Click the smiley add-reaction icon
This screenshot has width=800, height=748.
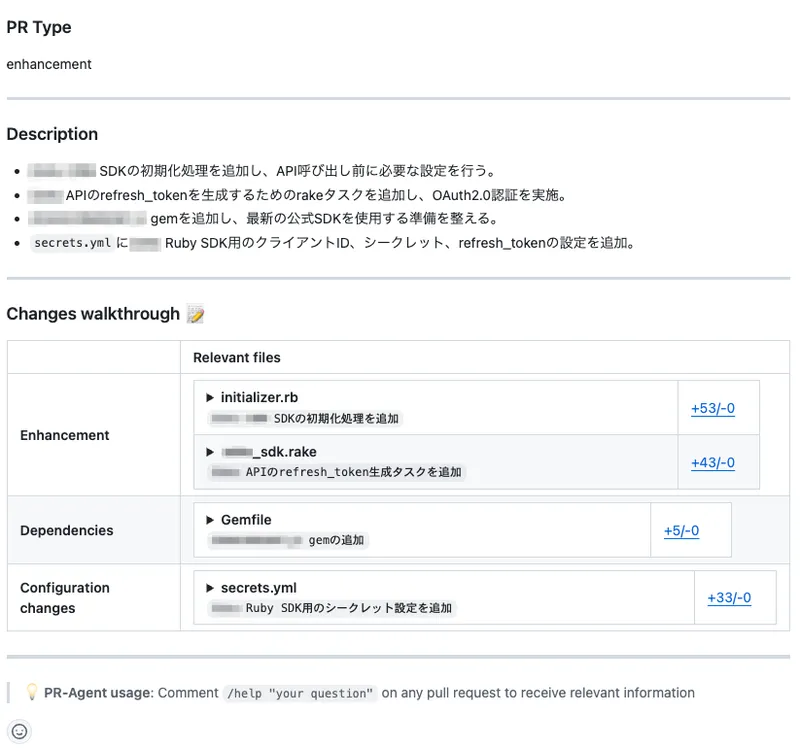pyautogui.click(x=19, y=731)
